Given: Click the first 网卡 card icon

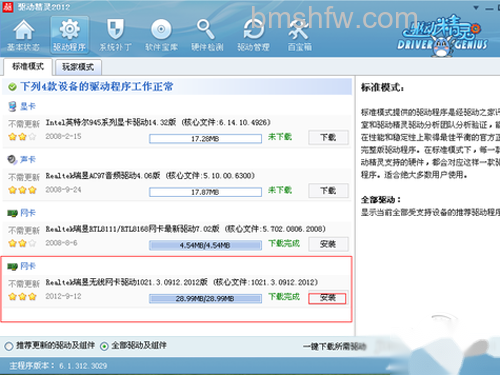Looking at the screenshot, I should tap(12, 213).
